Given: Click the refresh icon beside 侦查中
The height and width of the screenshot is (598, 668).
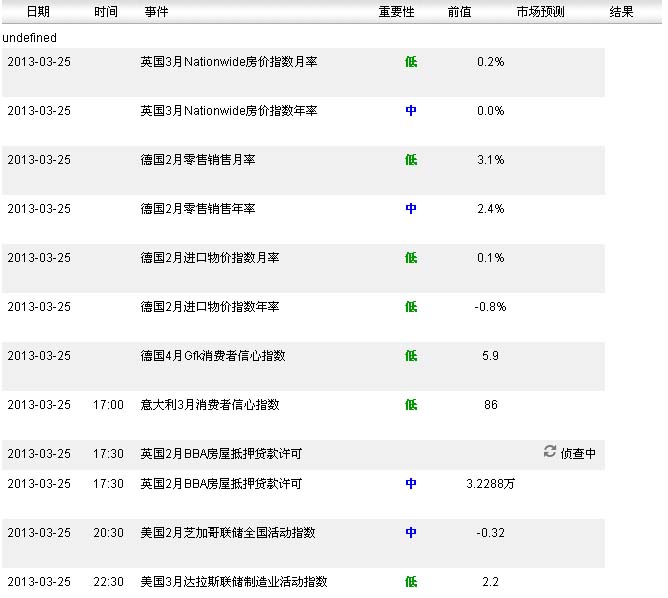Looking at the screenshot, I should tap(550, 451).
